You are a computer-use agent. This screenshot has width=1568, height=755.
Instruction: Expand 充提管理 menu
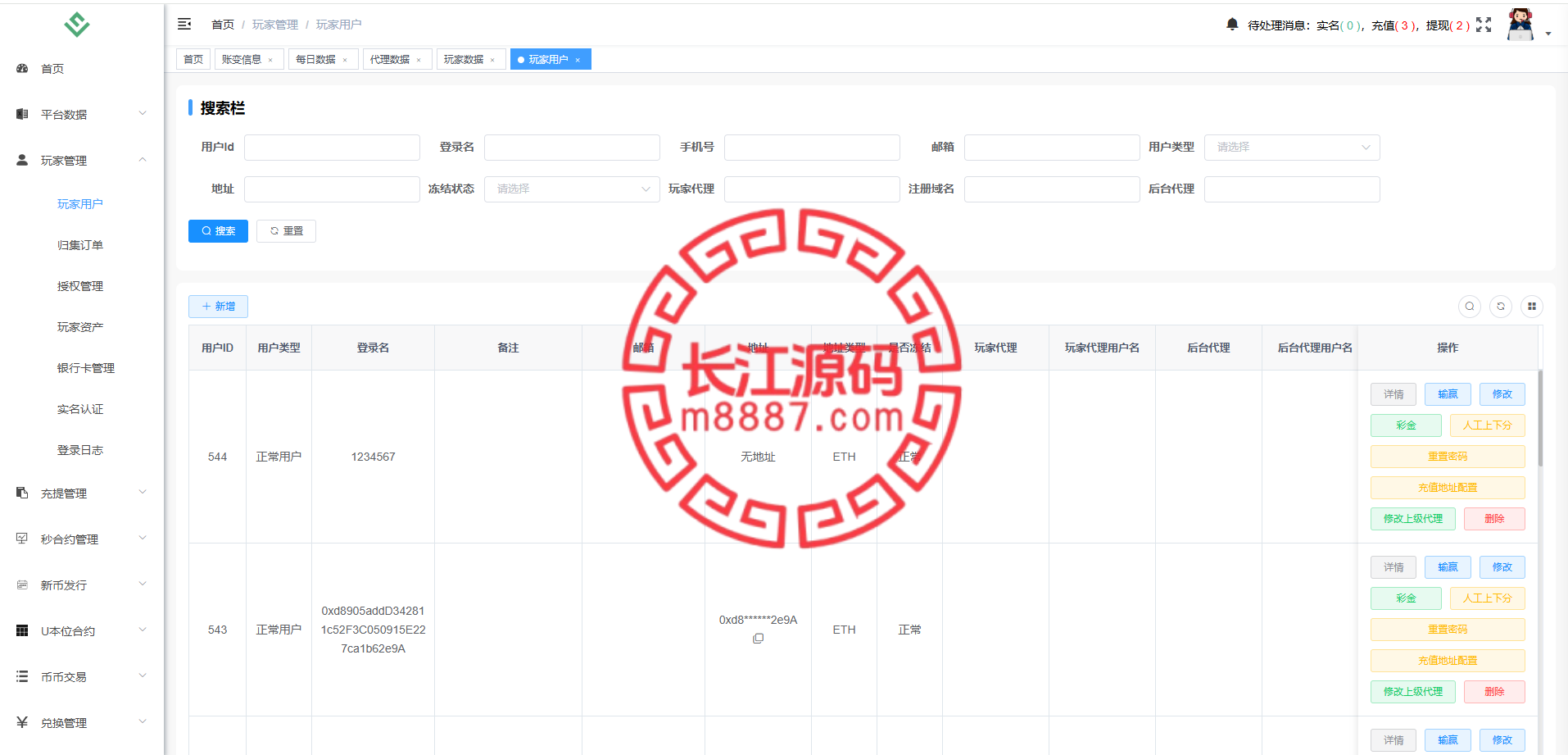click(82, 493)
